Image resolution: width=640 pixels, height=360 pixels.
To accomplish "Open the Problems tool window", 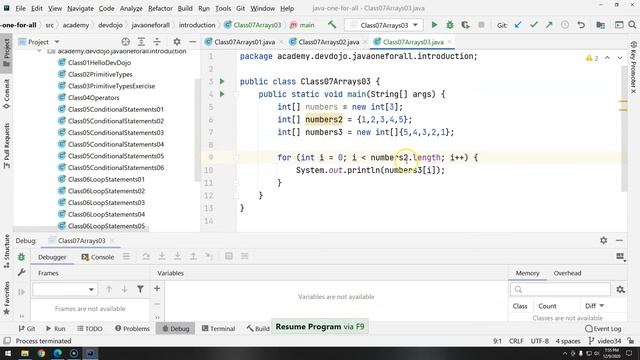I will (132, 328).
